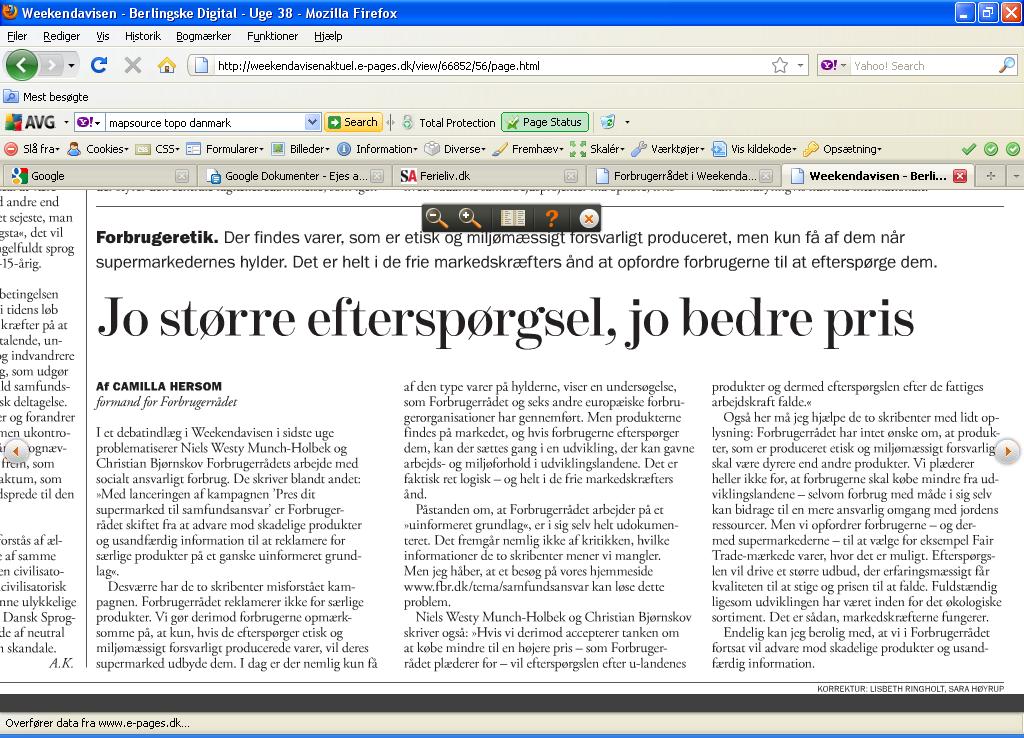Image resolution: width=1024 pixels, height=738 pixels.
Task: Open the Funktioner menu
Action: coord(272,36)
